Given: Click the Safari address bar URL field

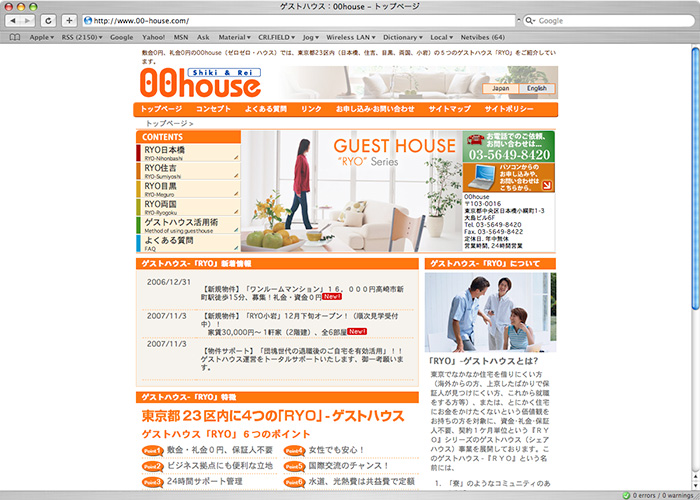Looking at the screenshot, I should pyautogui.click(x=299, y=21).
